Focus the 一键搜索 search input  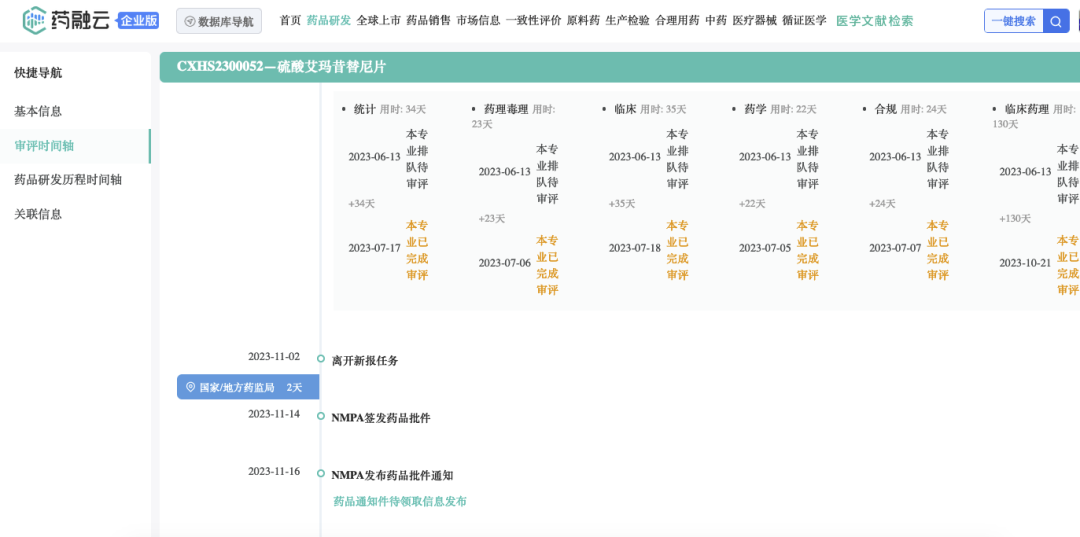[x=1013, y=21]
